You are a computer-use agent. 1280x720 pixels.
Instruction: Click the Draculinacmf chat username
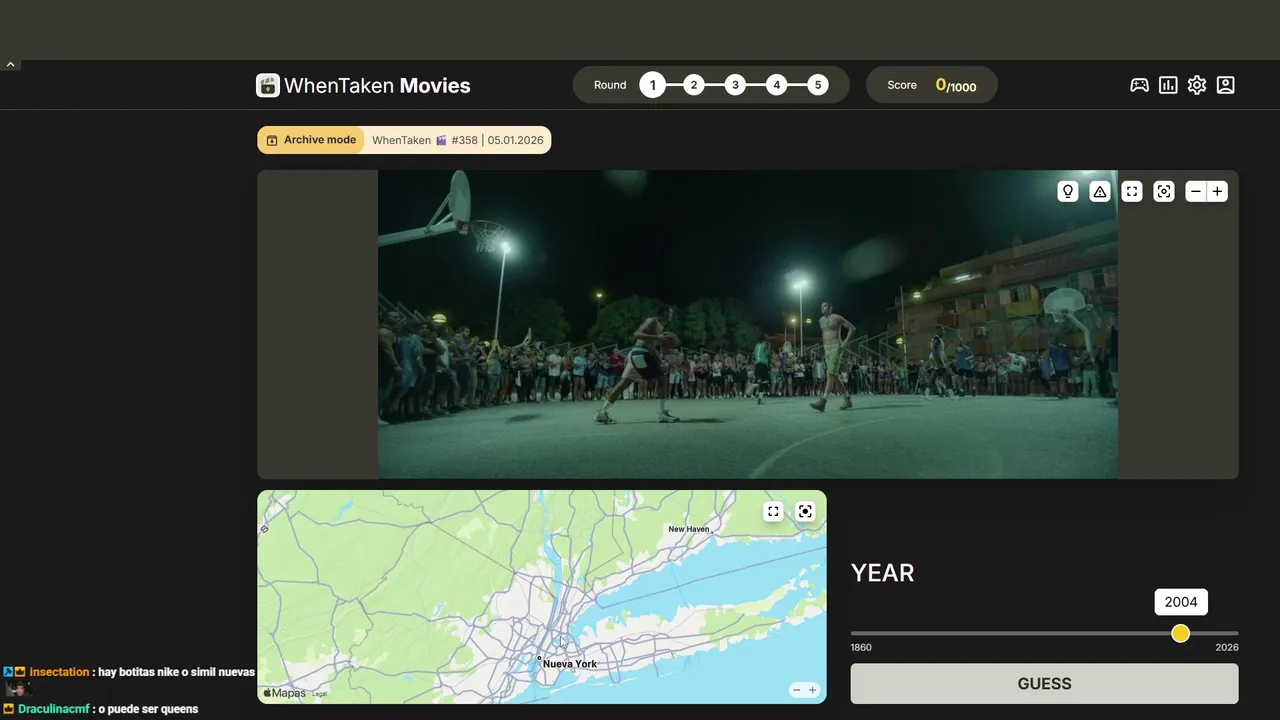click(54, 709)
